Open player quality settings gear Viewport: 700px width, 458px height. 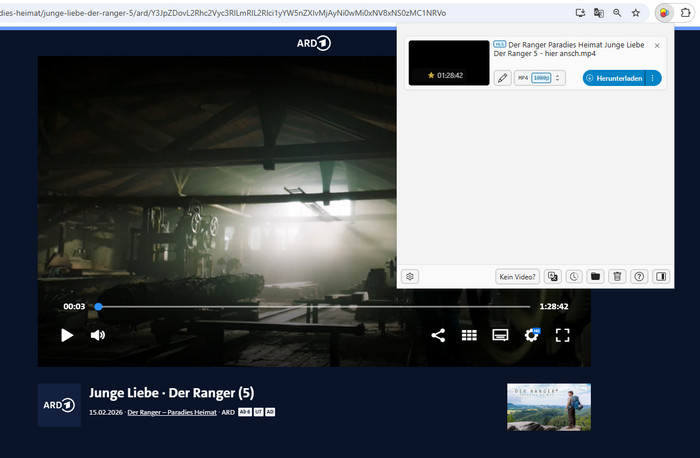[532, 335]
